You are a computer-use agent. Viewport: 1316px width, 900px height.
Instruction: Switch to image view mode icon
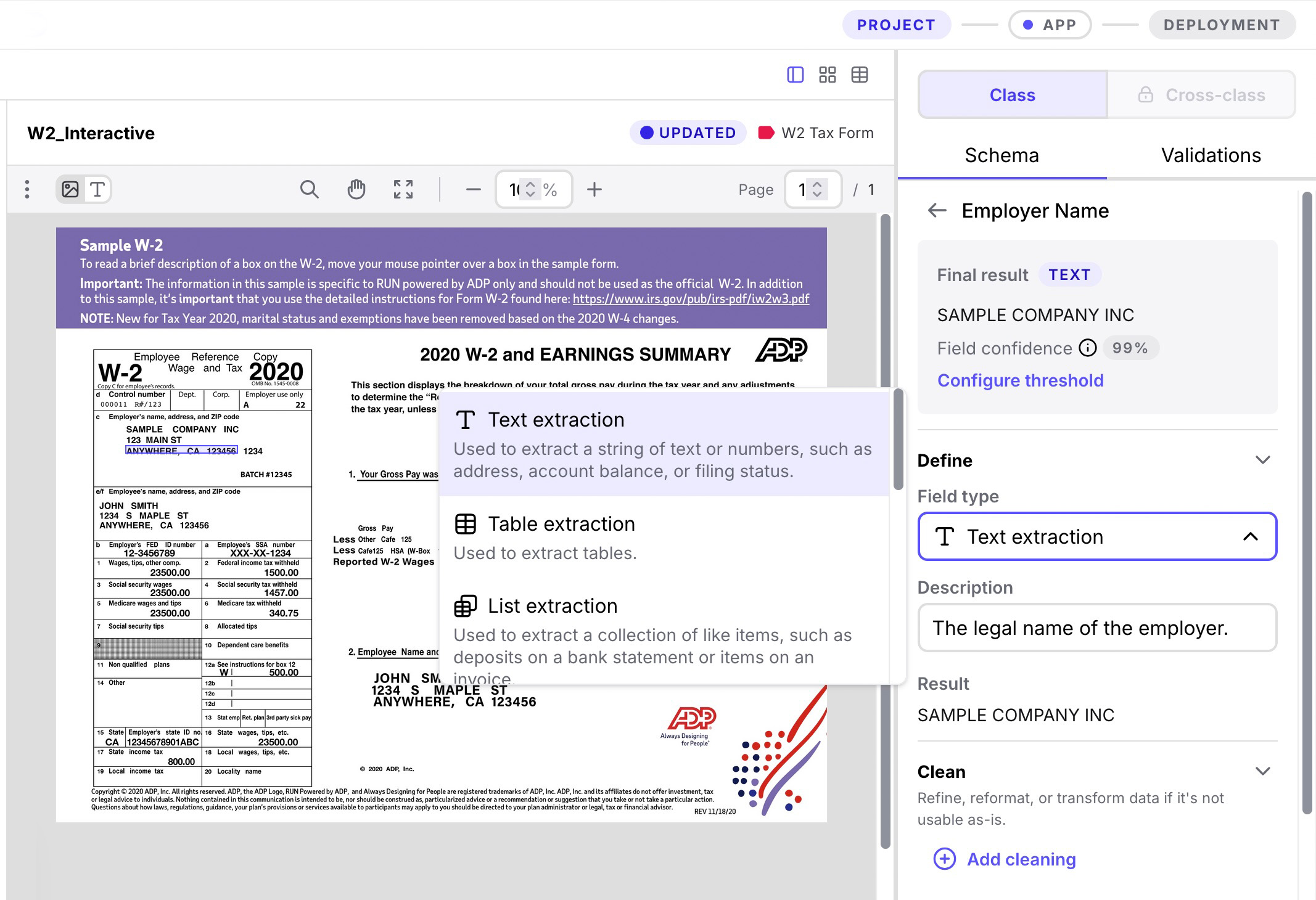tap(70, 189)
